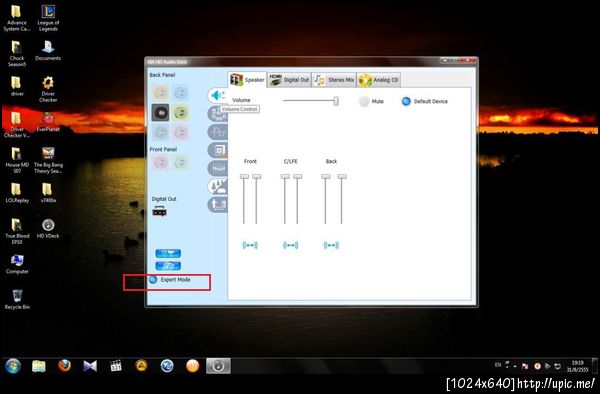Open the League of Legends desktop shortcut

(48, 18)
